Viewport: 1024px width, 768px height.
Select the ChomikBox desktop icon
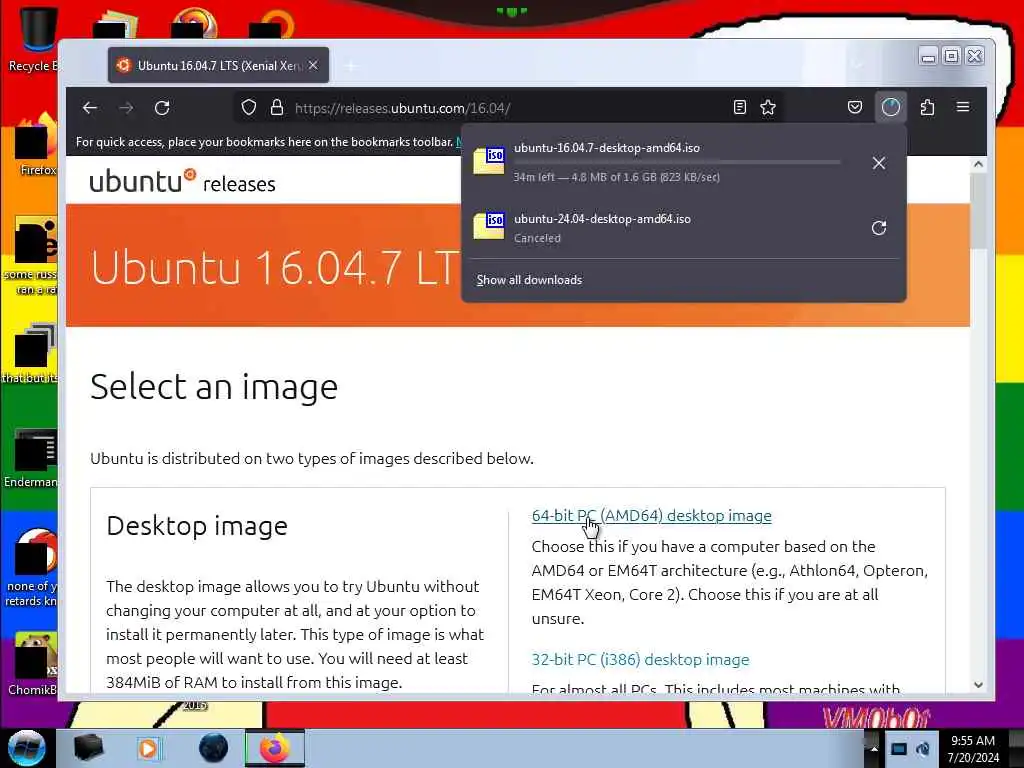click(x=33, y=664)
